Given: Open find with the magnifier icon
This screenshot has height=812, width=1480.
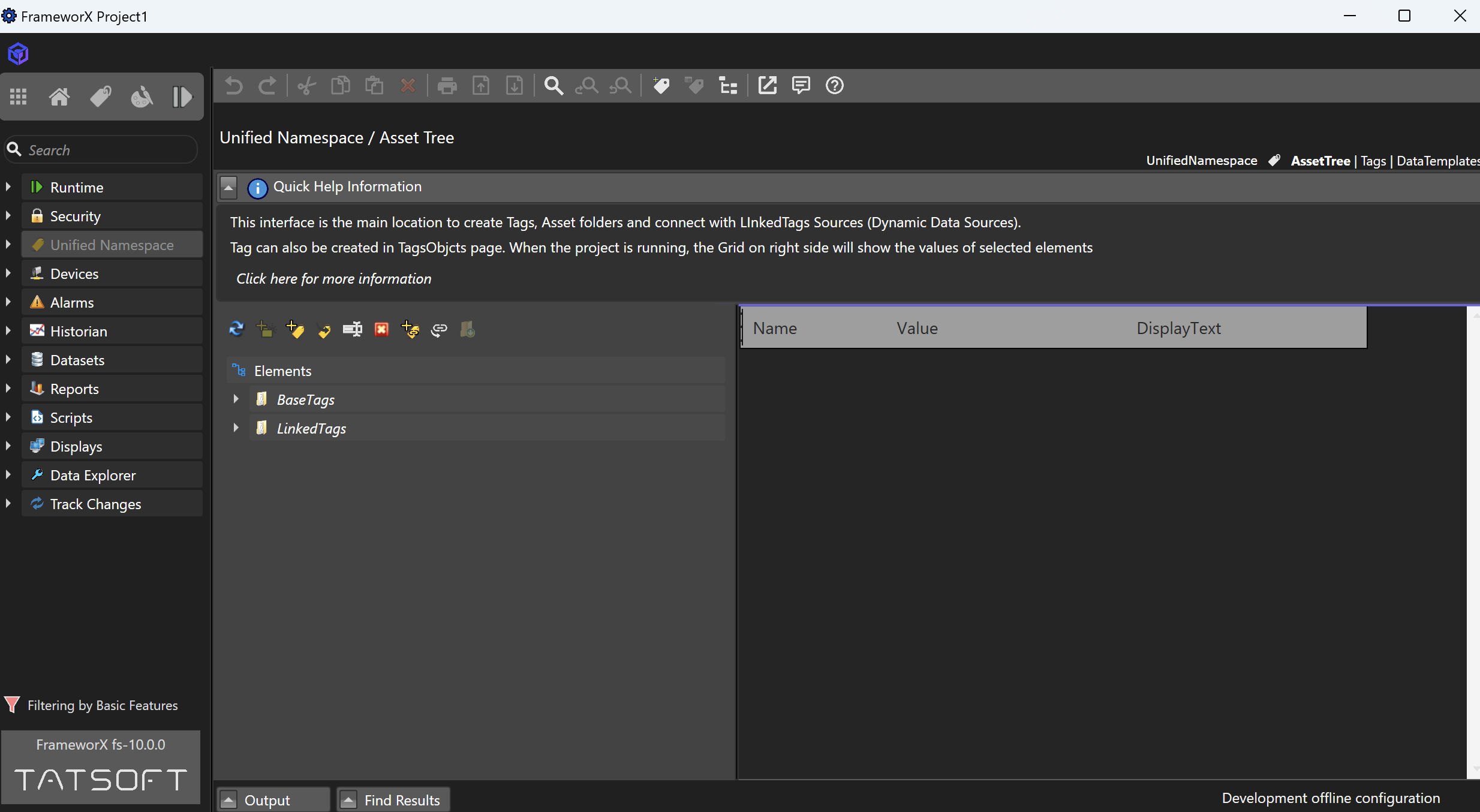Looking at the screenshot, I should coord(554,86).
